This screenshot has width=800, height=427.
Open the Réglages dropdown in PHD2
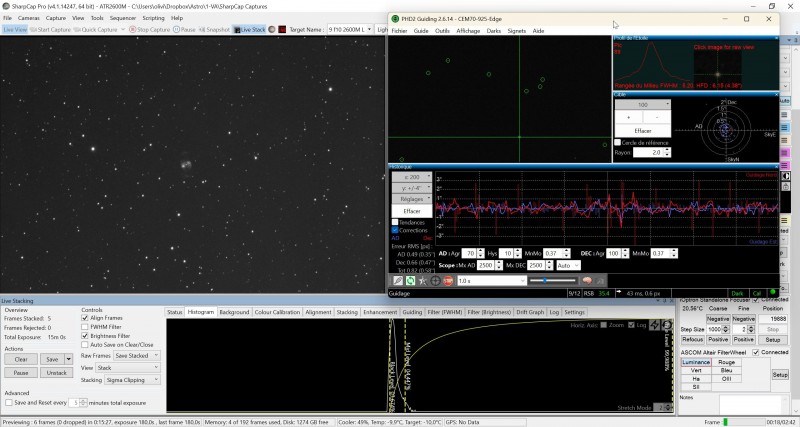click(412, 199)
